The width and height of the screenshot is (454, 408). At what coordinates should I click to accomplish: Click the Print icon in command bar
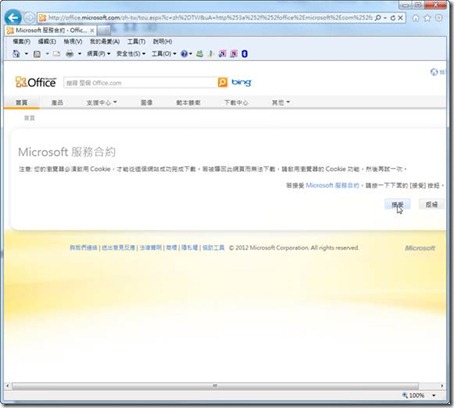point(70,54)
